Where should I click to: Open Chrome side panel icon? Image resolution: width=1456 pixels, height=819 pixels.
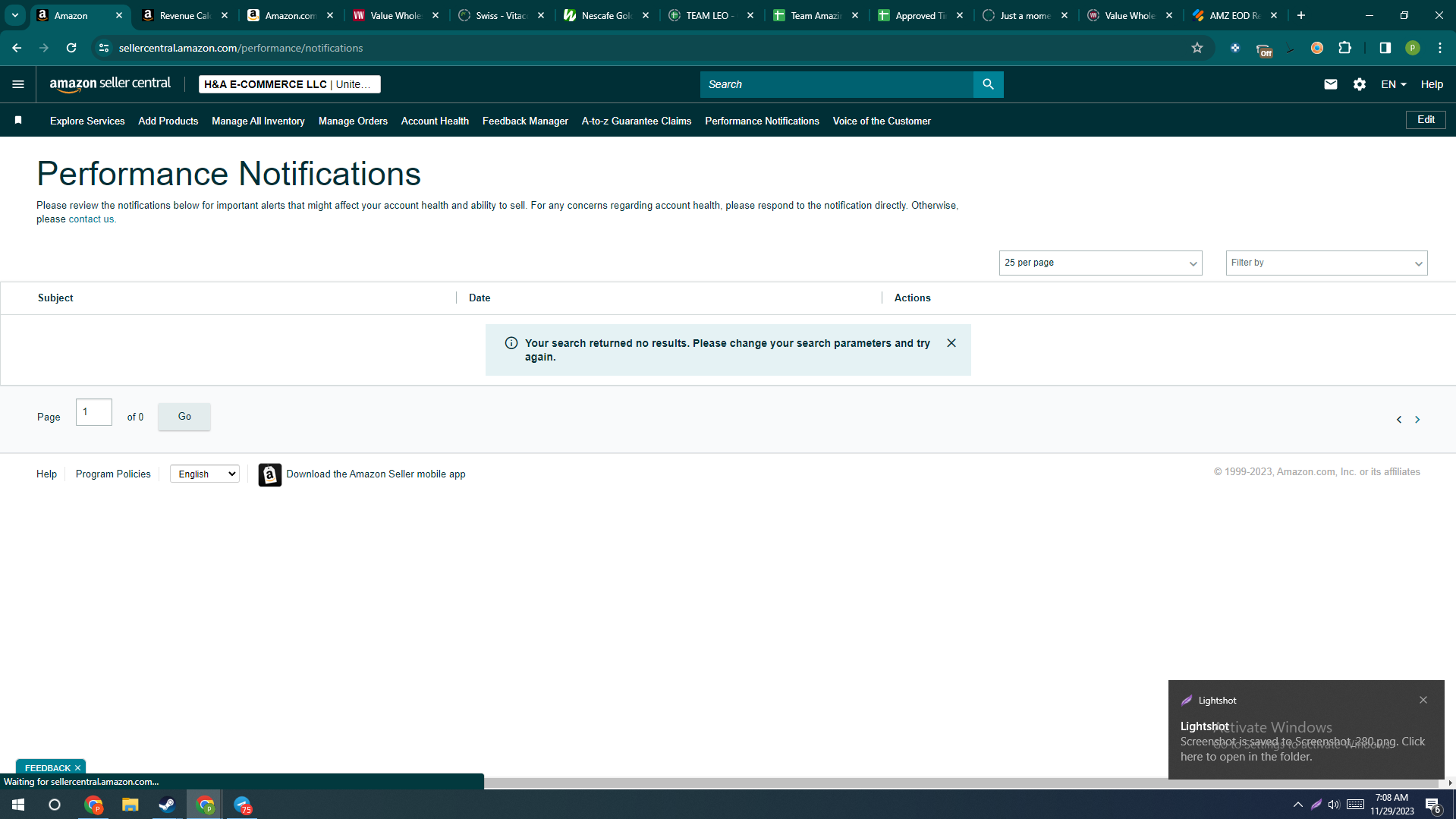pyautogui.click(x=1385, y=48)
